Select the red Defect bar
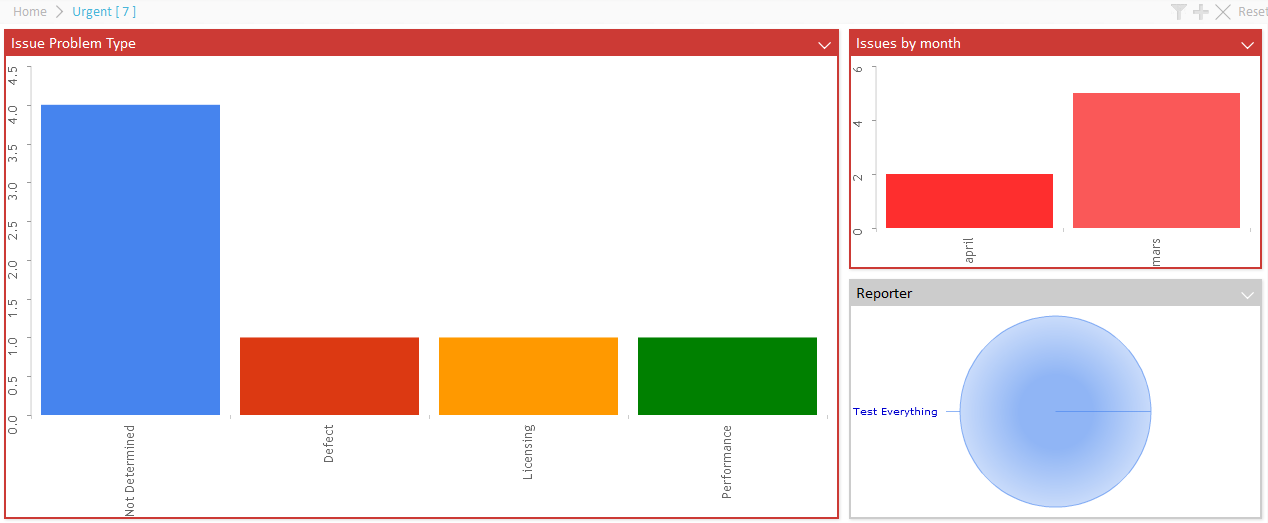Image resolution: width=1268 pixels, height=523 pixels. (329, 376)
